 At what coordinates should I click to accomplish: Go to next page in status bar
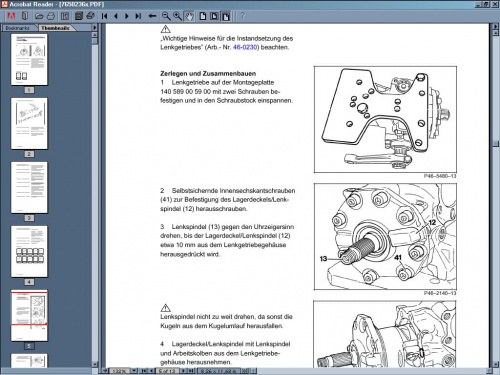tap(184, 371)
